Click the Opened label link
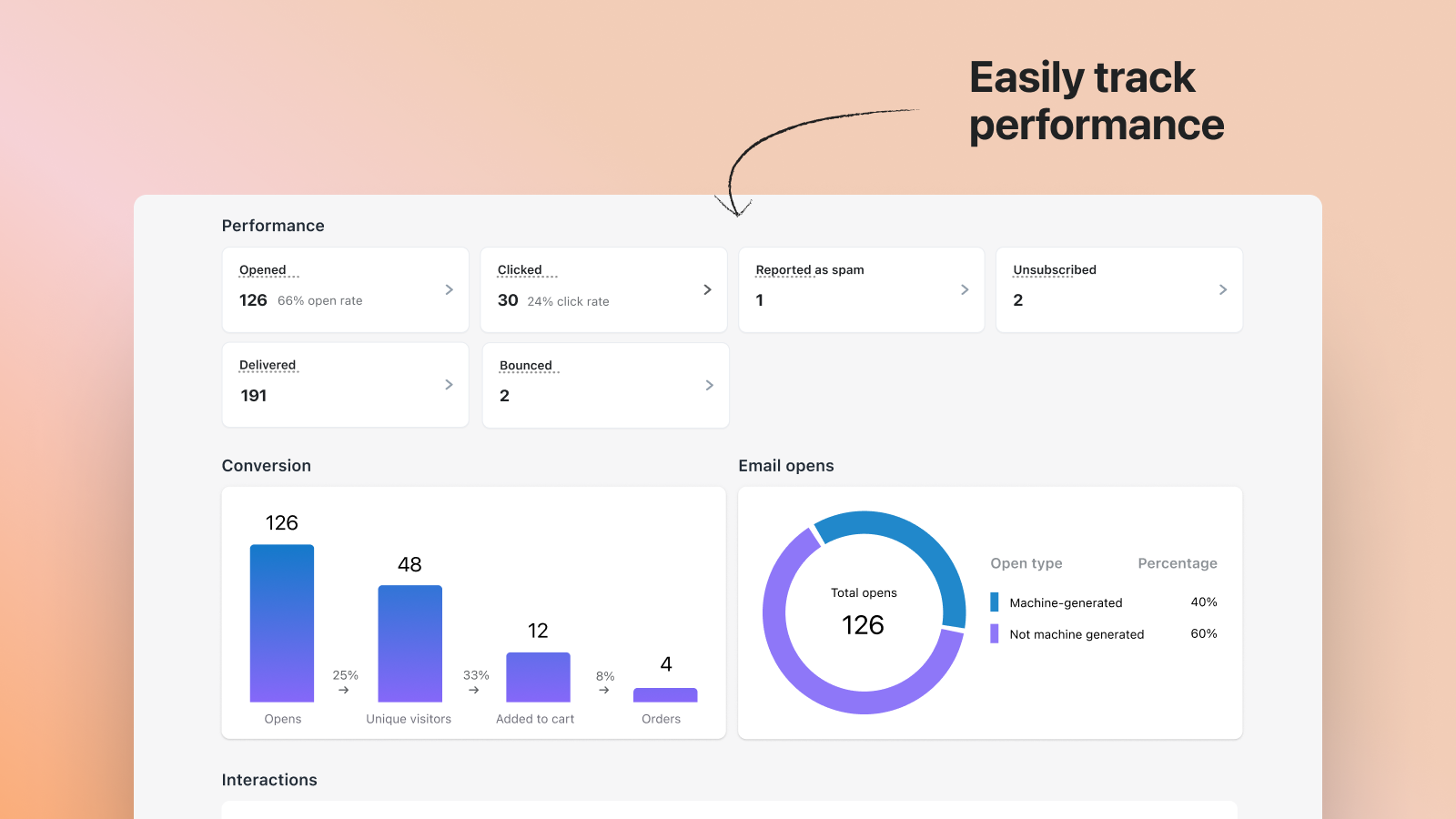1456x819 pixels. (263, 270)
